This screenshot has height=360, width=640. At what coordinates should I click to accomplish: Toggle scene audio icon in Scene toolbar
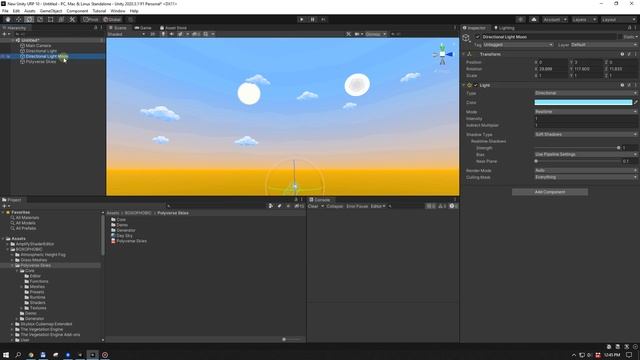coord(171,34)
